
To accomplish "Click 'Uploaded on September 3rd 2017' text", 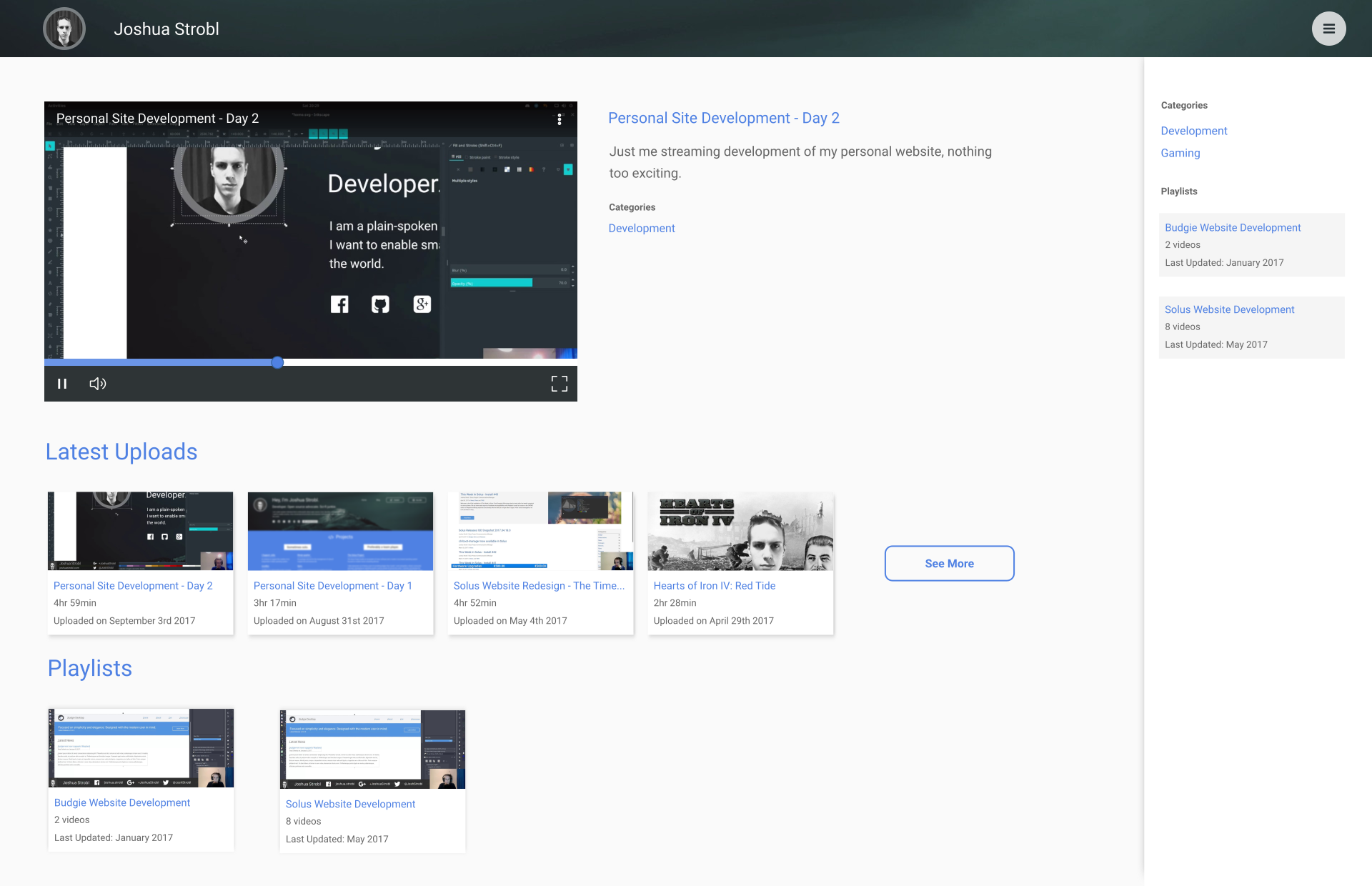I will pyautogui.click(x=124, y=621).
